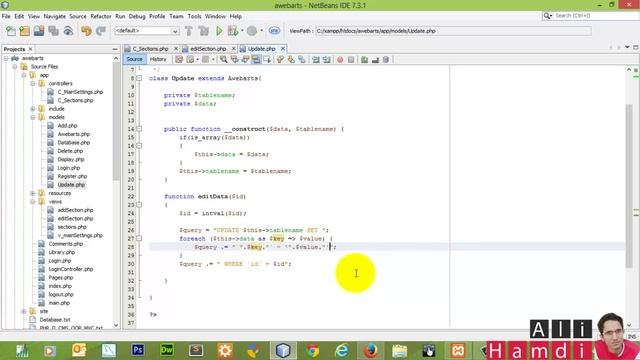Minimize the Projects panel
This screenshot has width=640, height=360.
pos(115,49)
